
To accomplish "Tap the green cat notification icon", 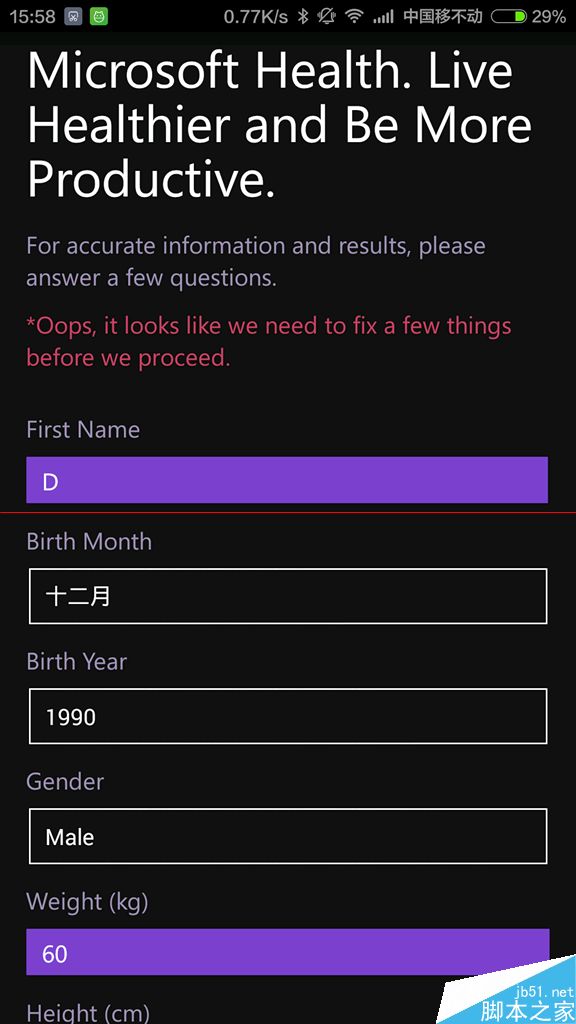I will (99, 17).
